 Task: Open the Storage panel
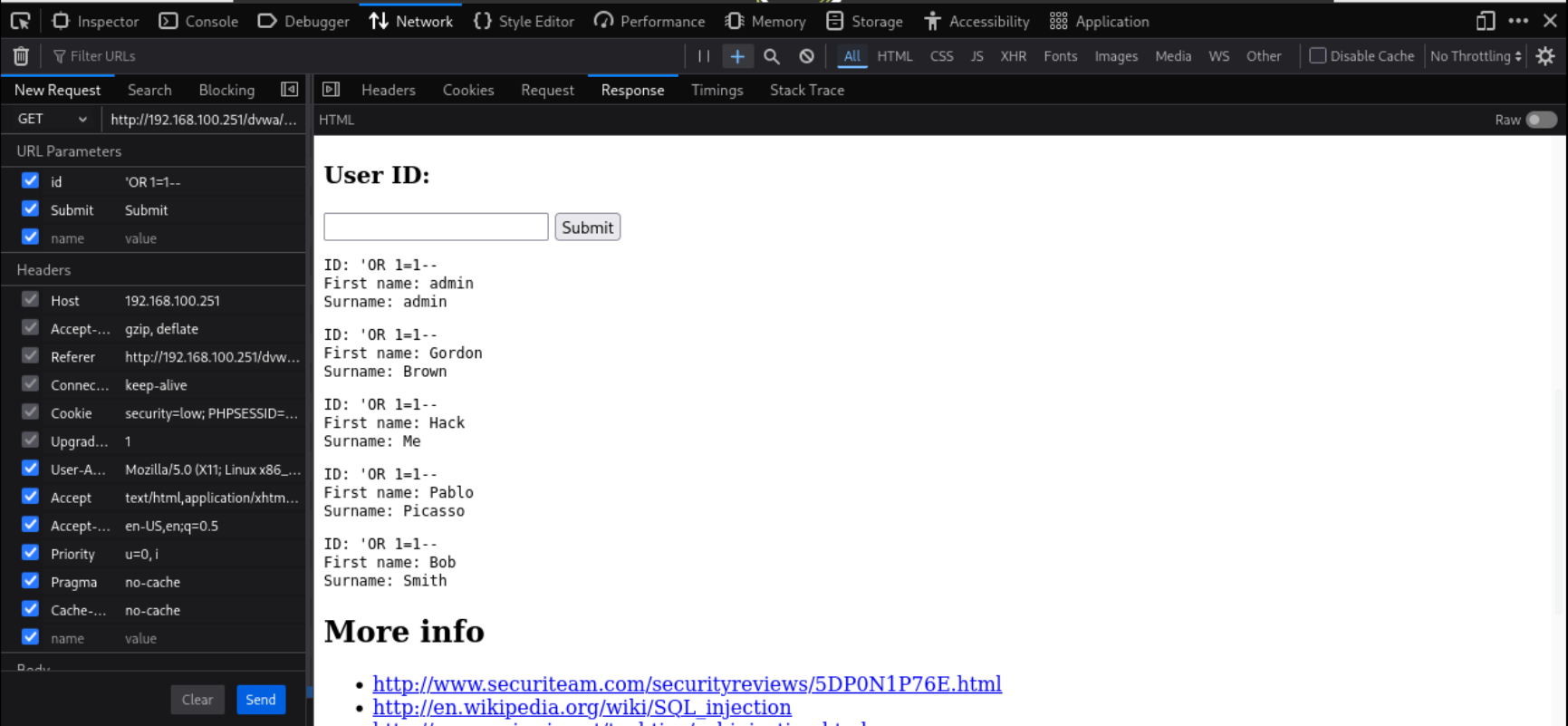tap(865, 21)
